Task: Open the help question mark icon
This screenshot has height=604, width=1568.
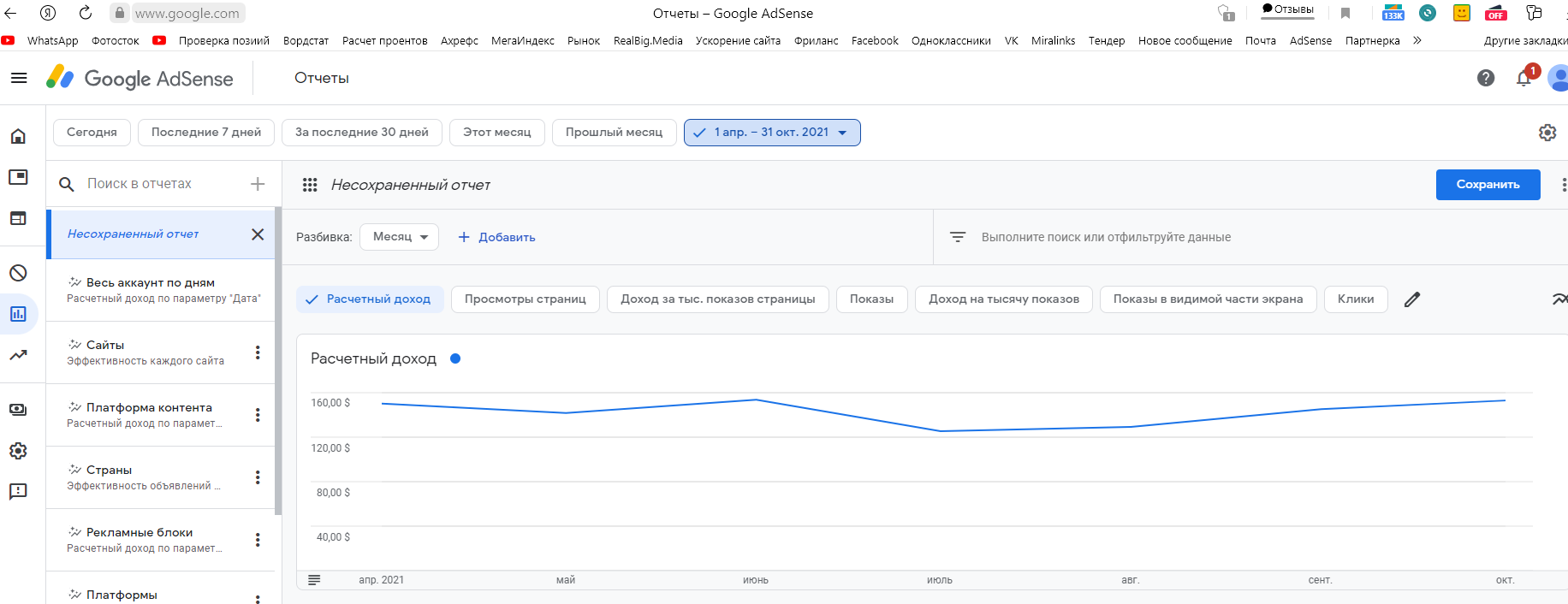Action: click(x=1486, y=78)
